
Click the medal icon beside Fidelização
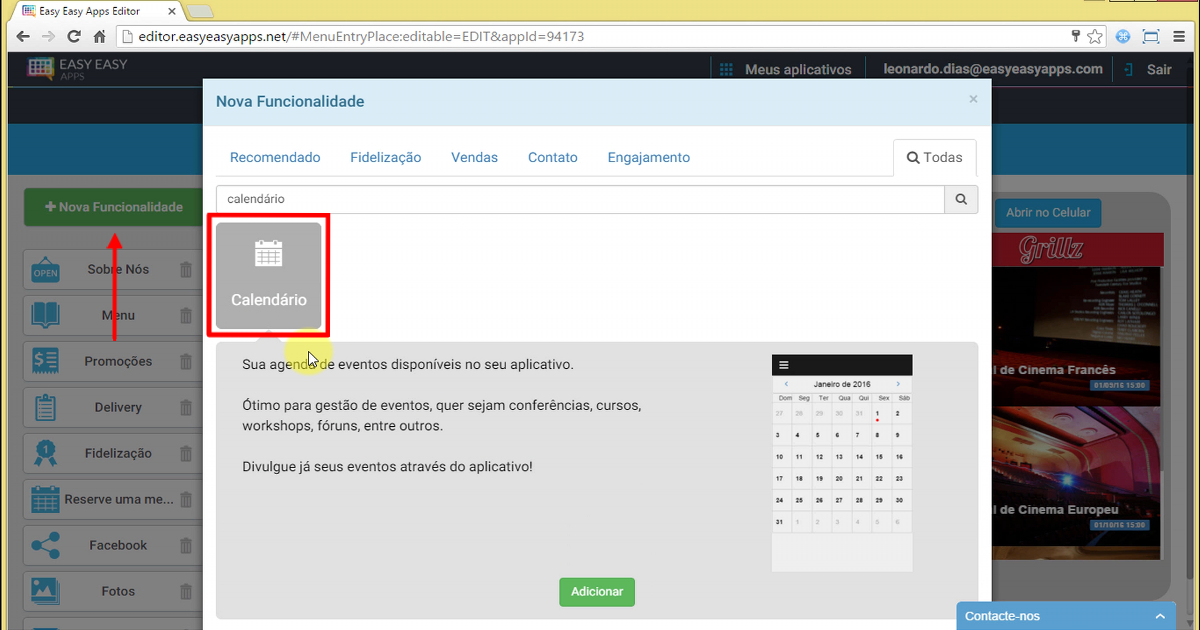(45, 453)
